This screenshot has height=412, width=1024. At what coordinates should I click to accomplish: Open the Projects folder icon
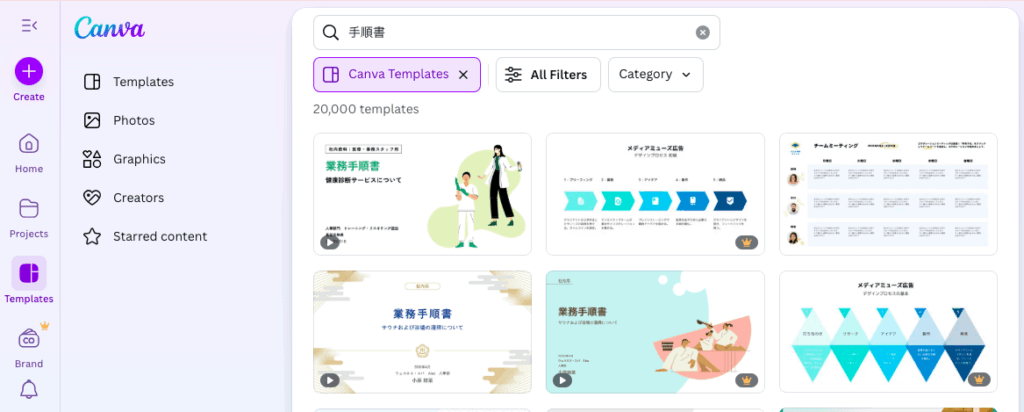coord(29,209)
